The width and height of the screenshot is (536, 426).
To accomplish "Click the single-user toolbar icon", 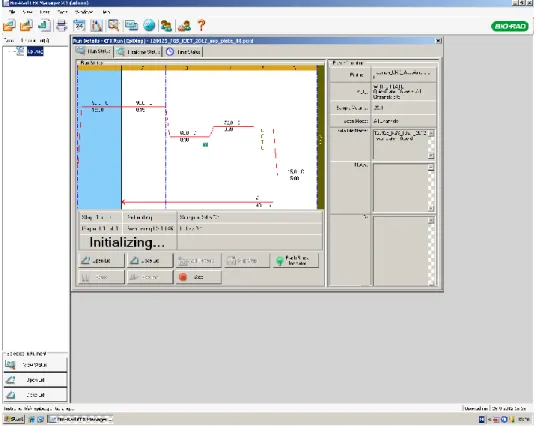I will [184, 26].
